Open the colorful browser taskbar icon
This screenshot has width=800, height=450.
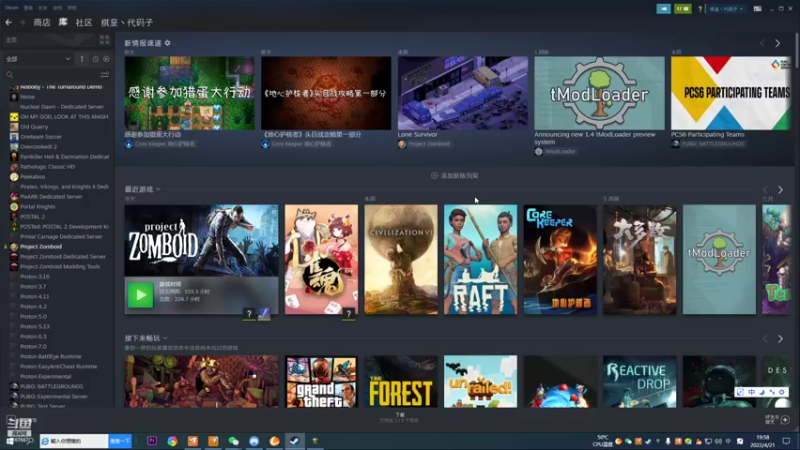pos(172,441)
